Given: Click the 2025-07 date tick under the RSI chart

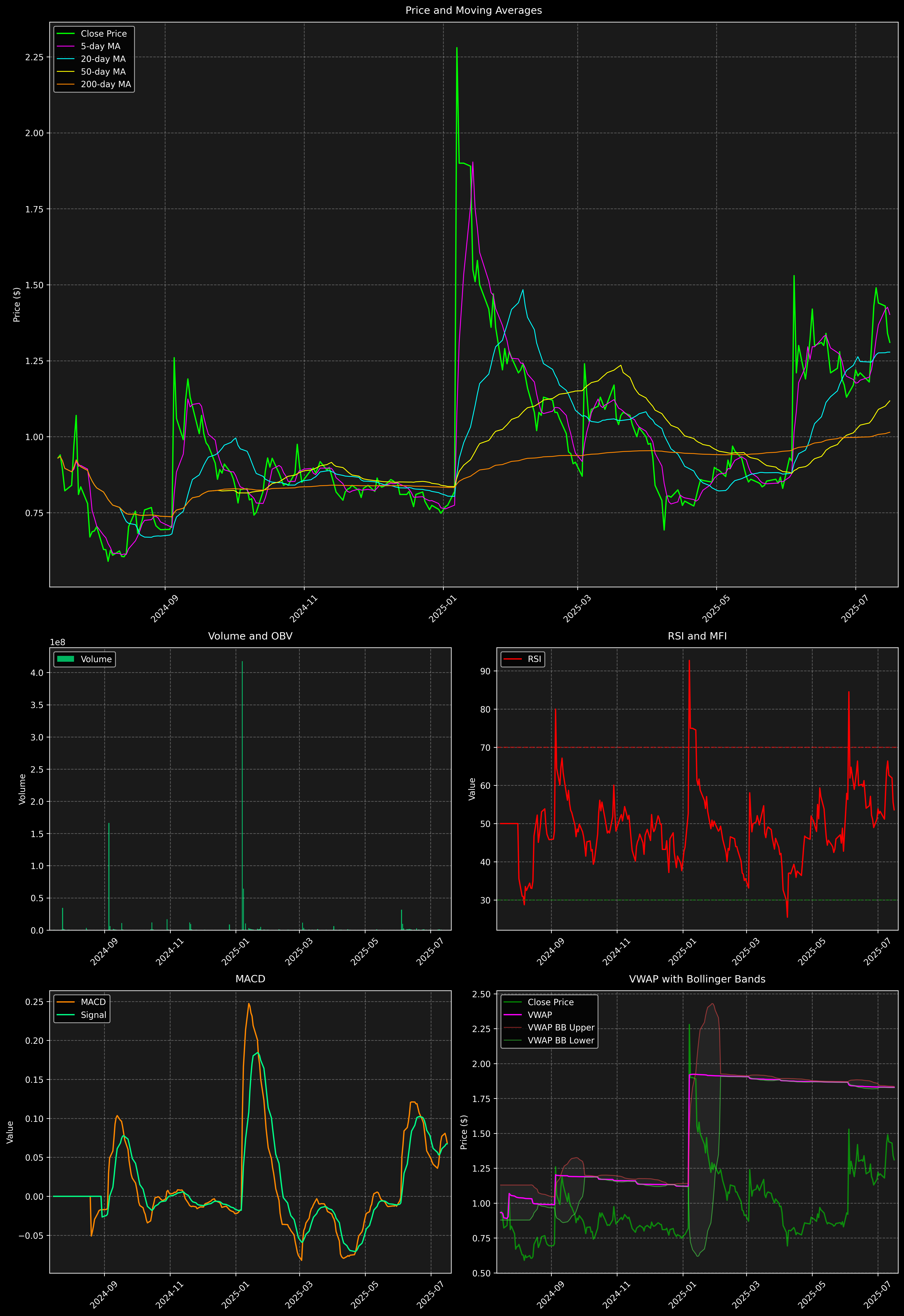Looking at the screenshot, I should tap(877, 952).
